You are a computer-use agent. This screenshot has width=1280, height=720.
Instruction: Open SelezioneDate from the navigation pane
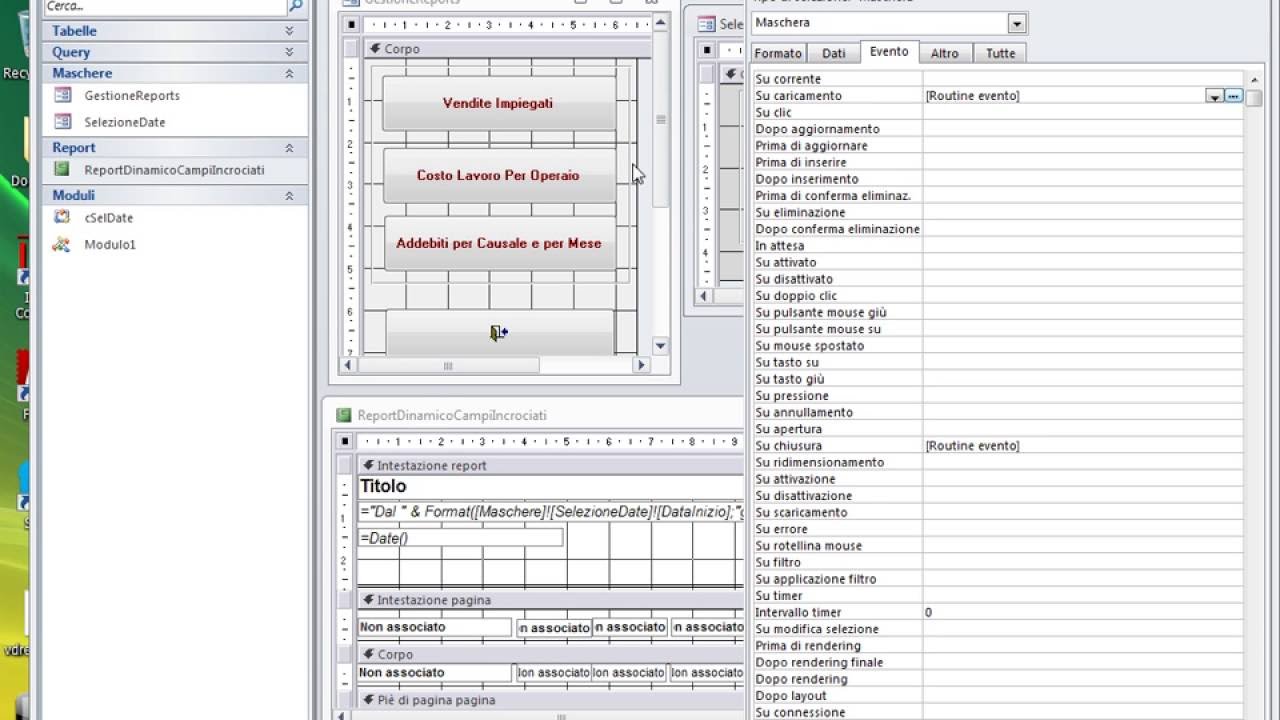[125, 122]
